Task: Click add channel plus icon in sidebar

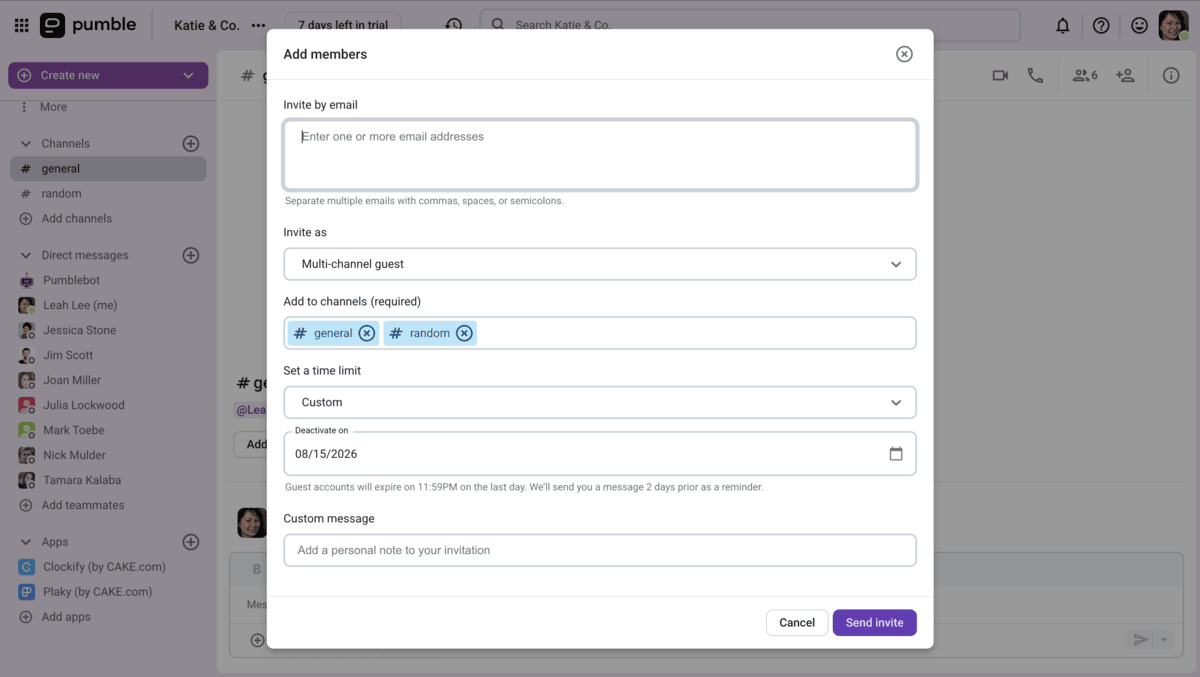Action: click(191, 144)
